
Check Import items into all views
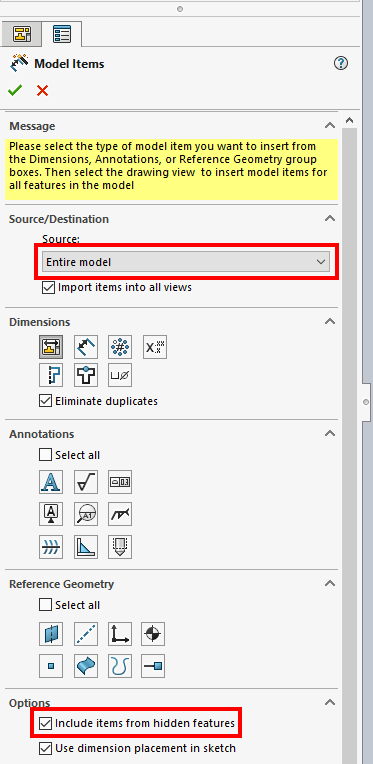[x=48, y=287]
